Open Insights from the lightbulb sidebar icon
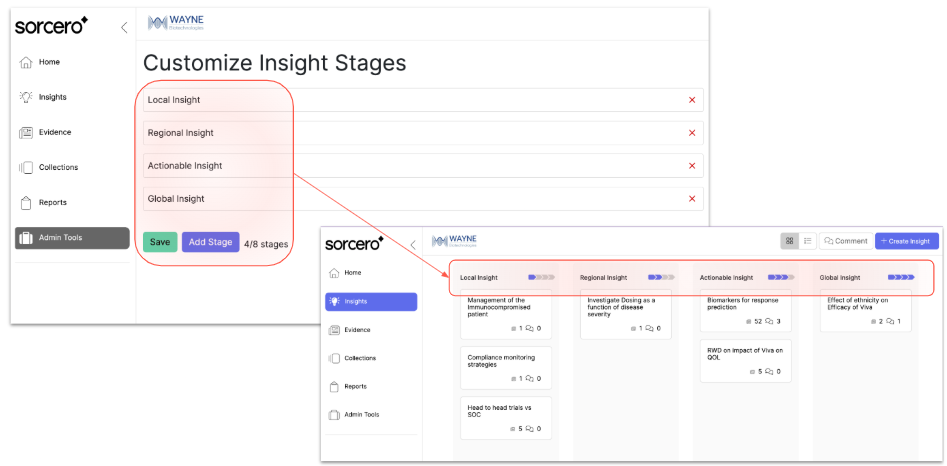 tap(26, 97)
